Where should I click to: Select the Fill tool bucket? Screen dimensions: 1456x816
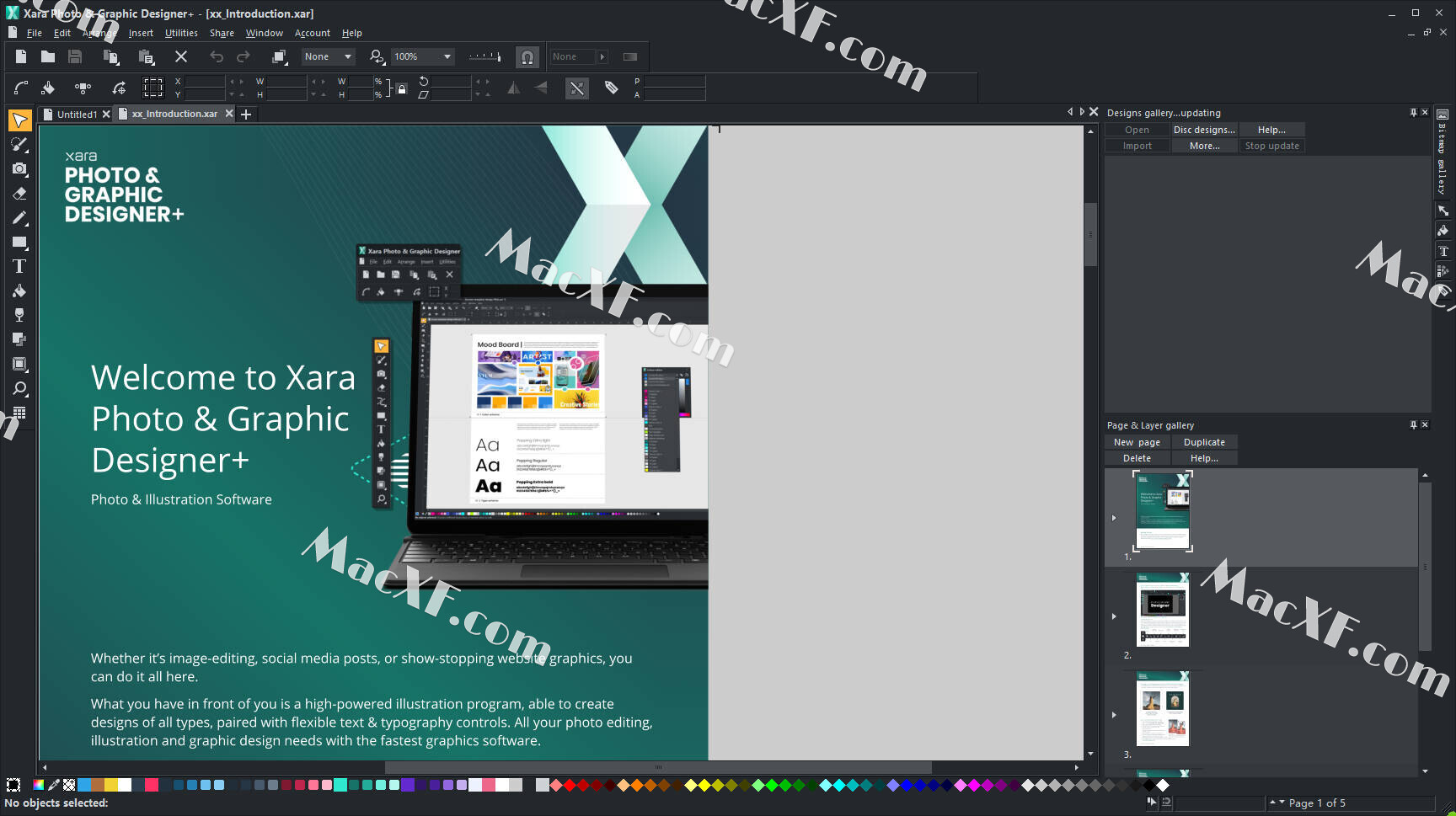click(x=19, y=291)
